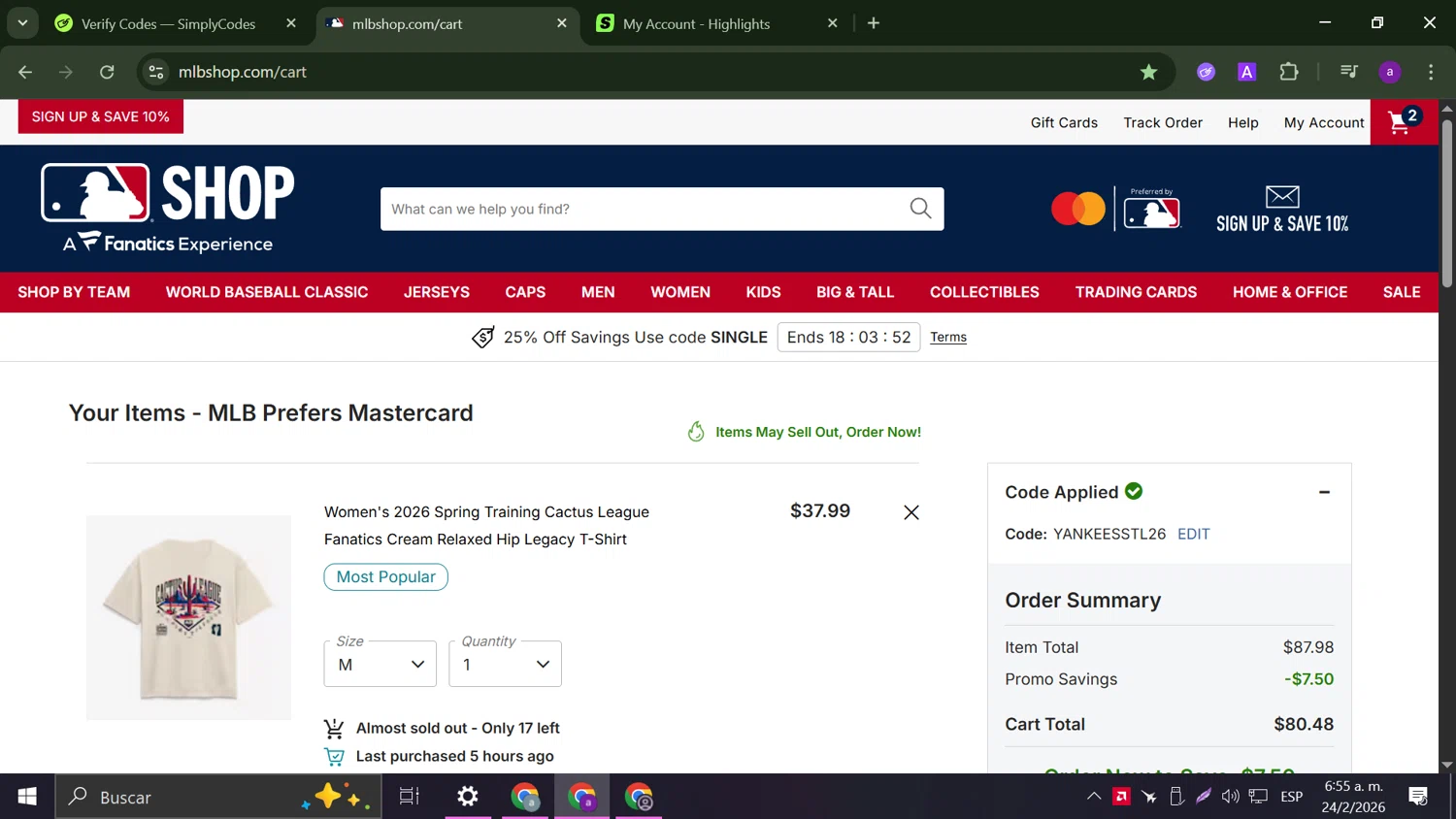Click the SimplyCodes extension icon in toolbar
The width and height of the screenshot is (1456, 819).
(x=1206, y=72)
